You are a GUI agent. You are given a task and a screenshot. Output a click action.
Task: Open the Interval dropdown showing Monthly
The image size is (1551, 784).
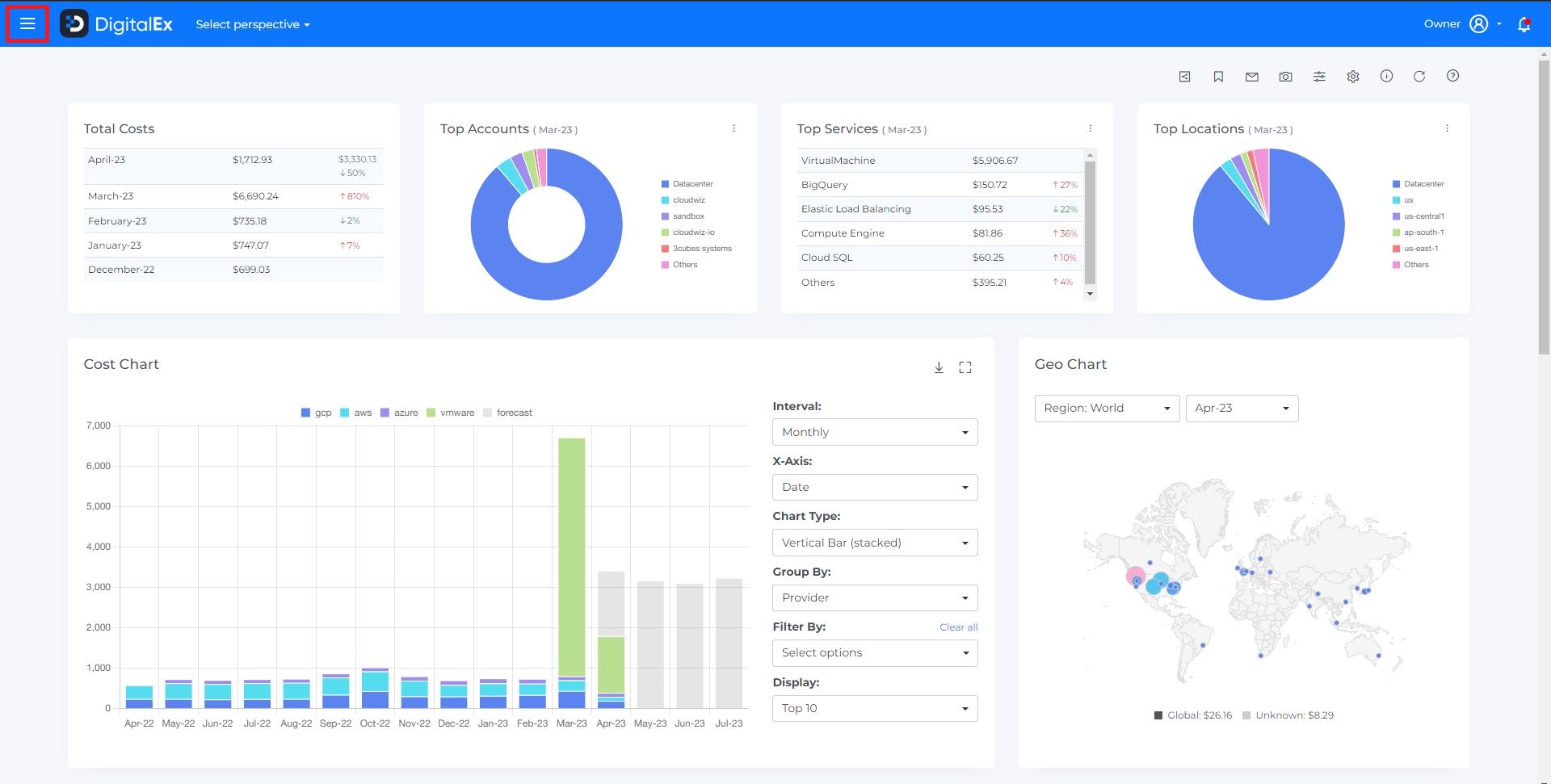(x=874, y=432)
